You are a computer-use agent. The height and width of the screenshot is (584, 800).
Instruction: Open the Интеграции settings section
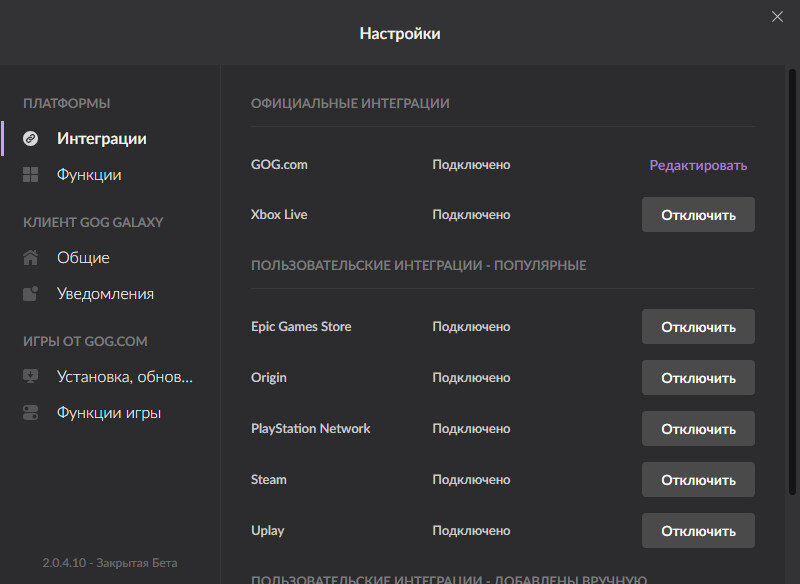102,139
